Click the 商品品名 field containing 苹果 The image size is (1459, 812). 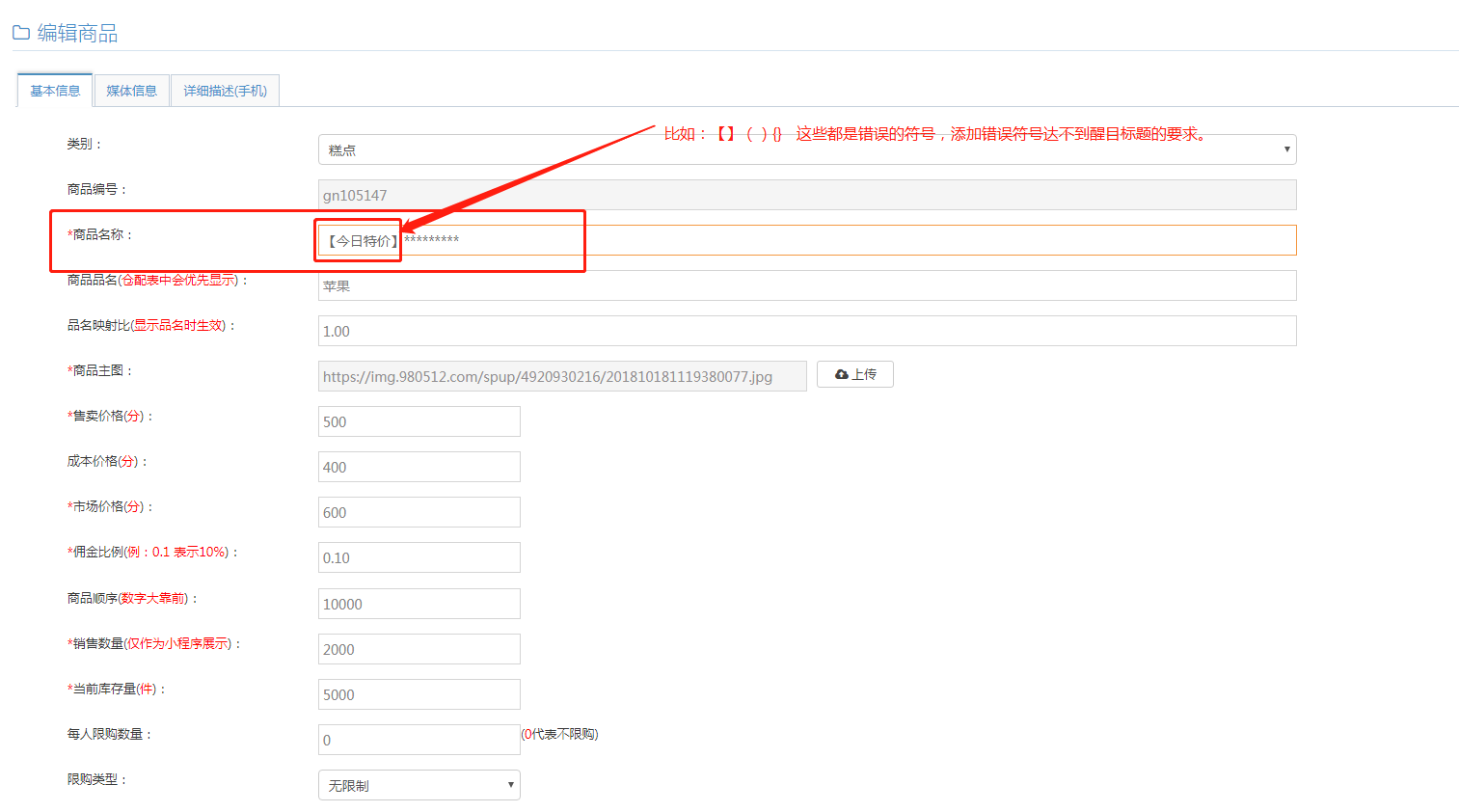(807, 285)
